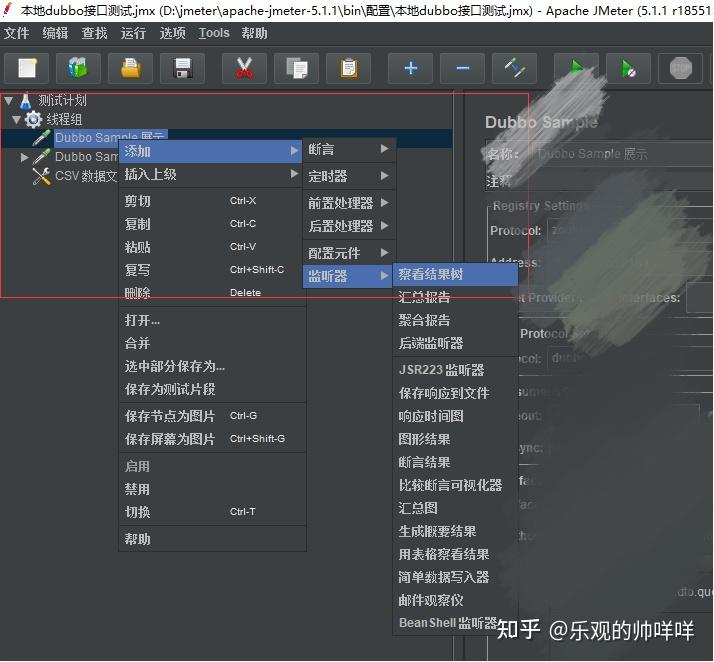The height and width of the screenshot is (662, 714).
Task: Collapse the 测试计划 tree node
Action: pyautogui.click(x=8, y=101)
